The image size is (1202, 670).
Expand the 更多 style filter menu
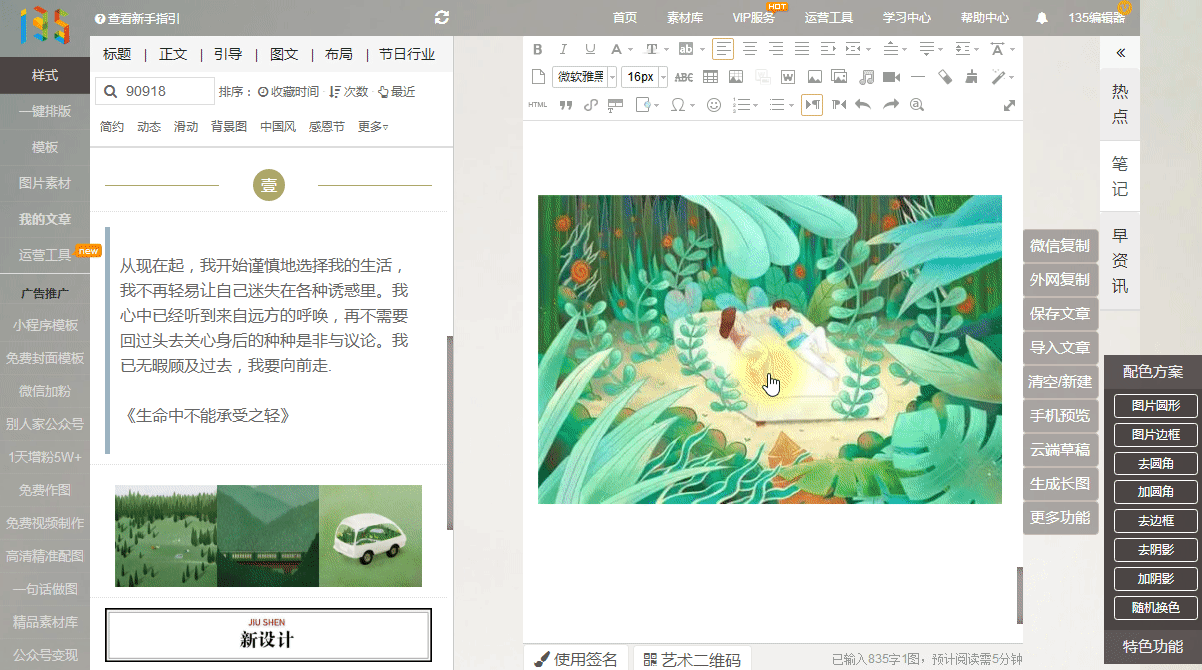[373, 127]
